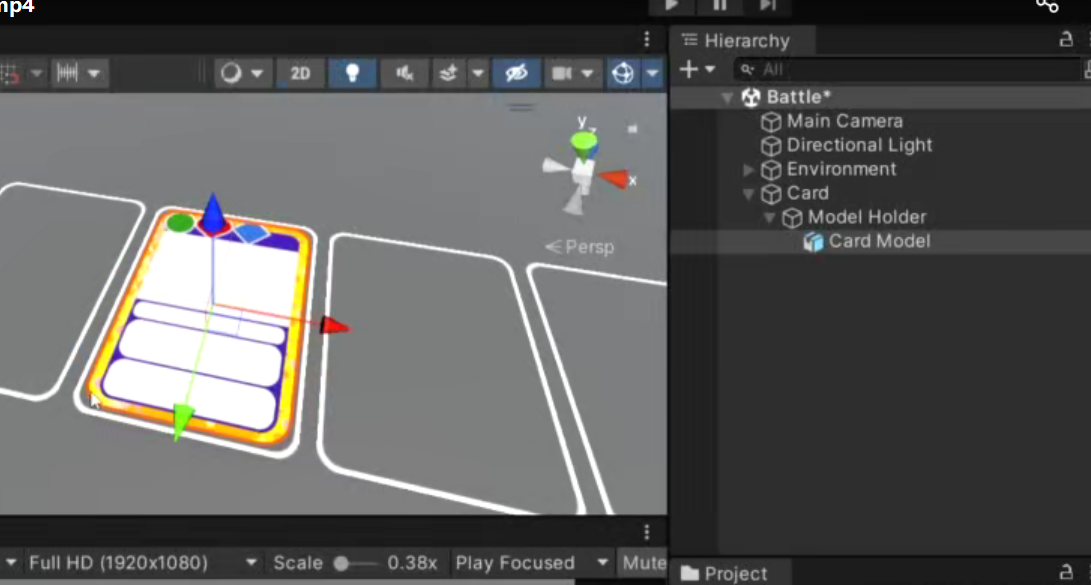Mute scene audio with the speaker icon
The width and height of the screenshot is (1091, 585).
tap(404, 72)
